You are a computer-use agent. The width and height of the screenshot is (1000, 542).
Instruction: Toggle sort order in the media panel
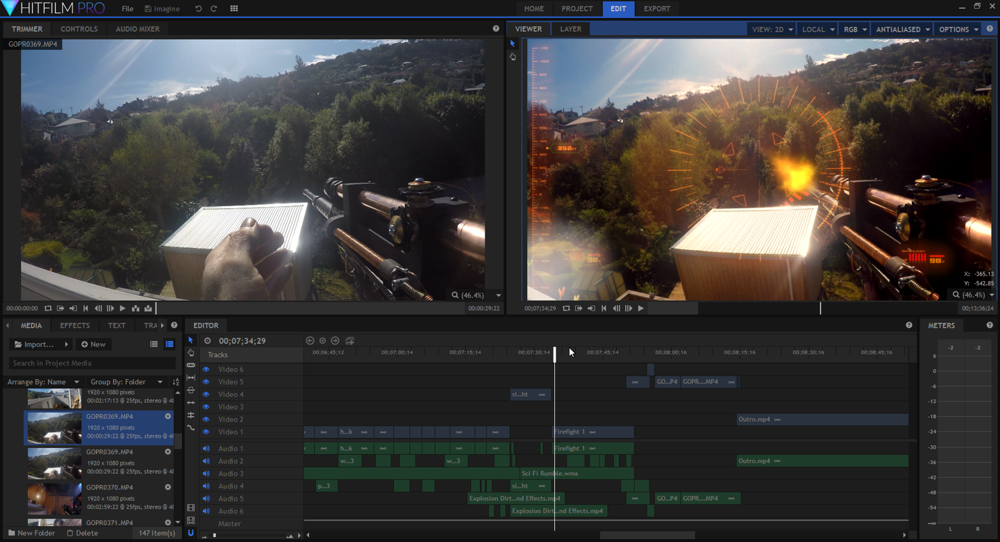click(175, 382)
